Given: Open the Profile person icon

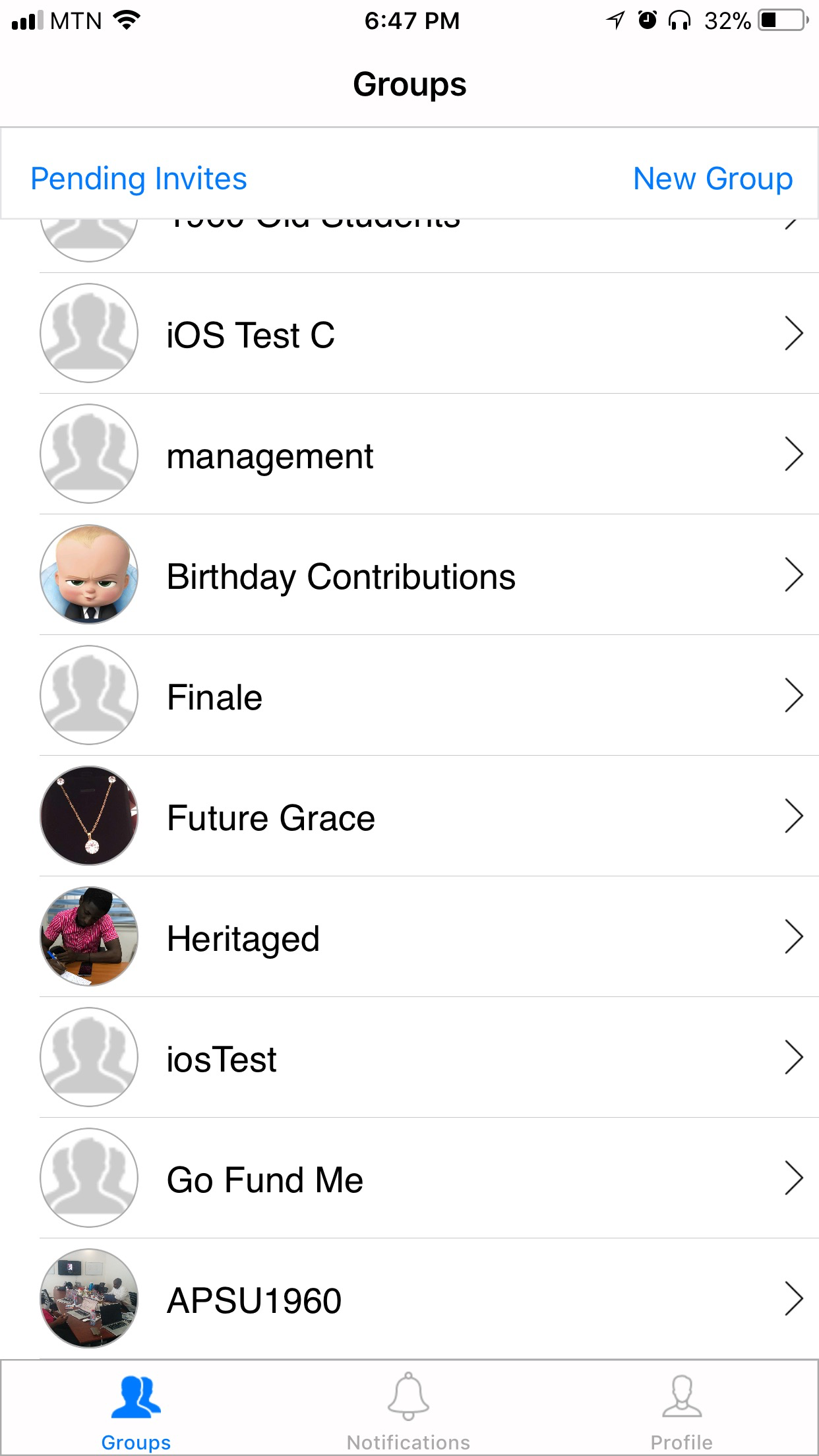Looking at the screenshot, I should click(681, 1397).
